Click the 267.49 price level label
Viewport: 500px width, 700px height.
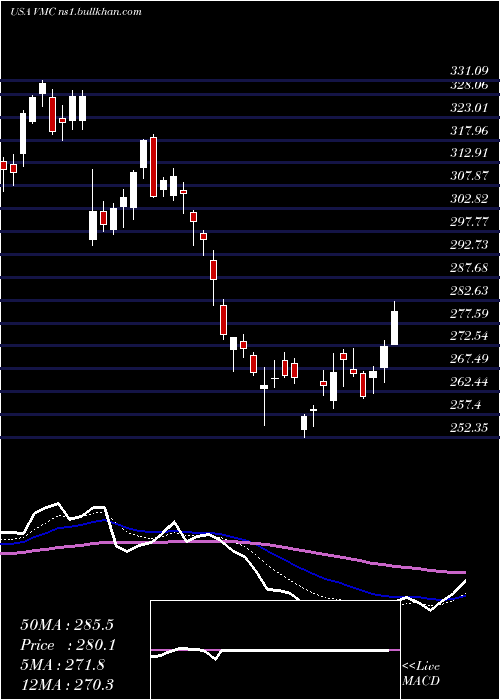469,360
